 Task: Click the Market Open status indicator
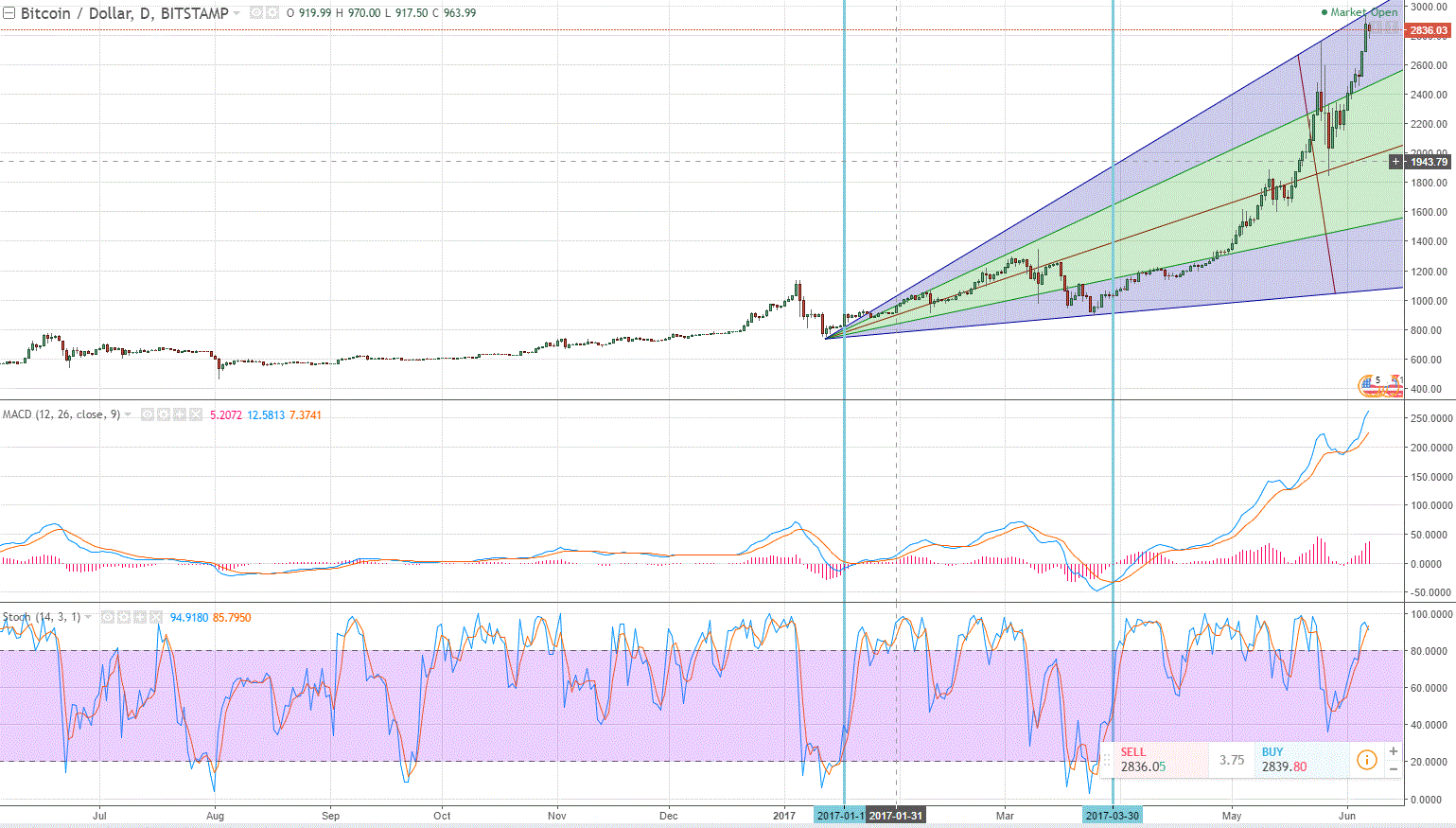coord(1360,12)
